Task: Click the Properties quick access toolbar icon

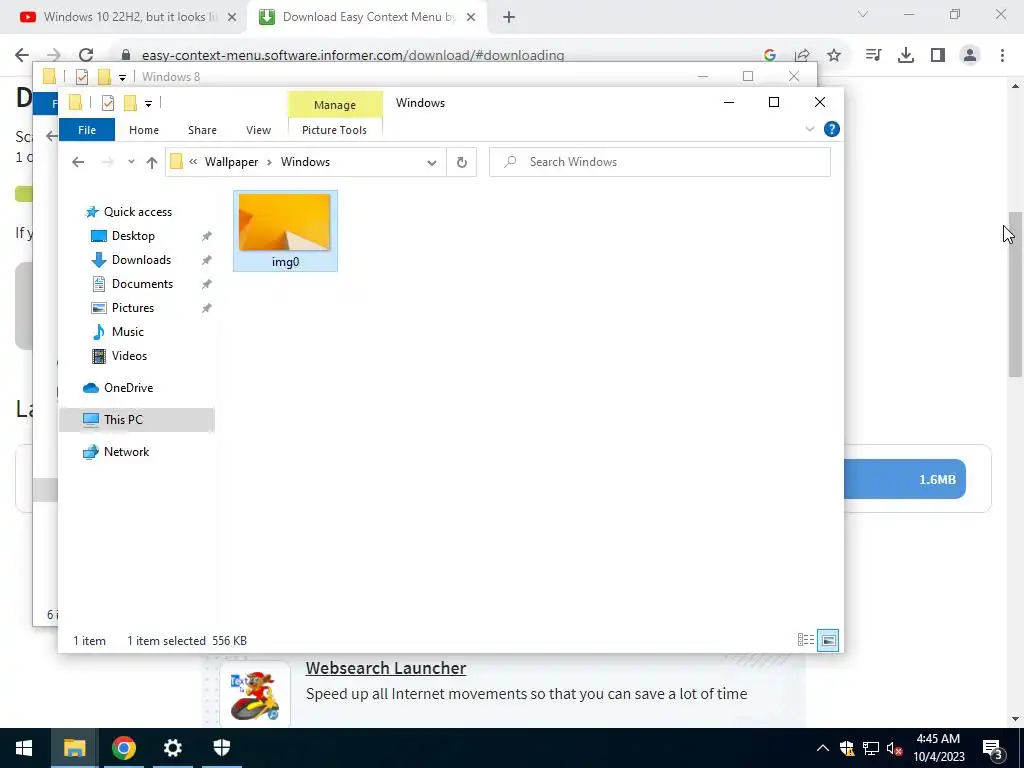Action: (108, 103)
